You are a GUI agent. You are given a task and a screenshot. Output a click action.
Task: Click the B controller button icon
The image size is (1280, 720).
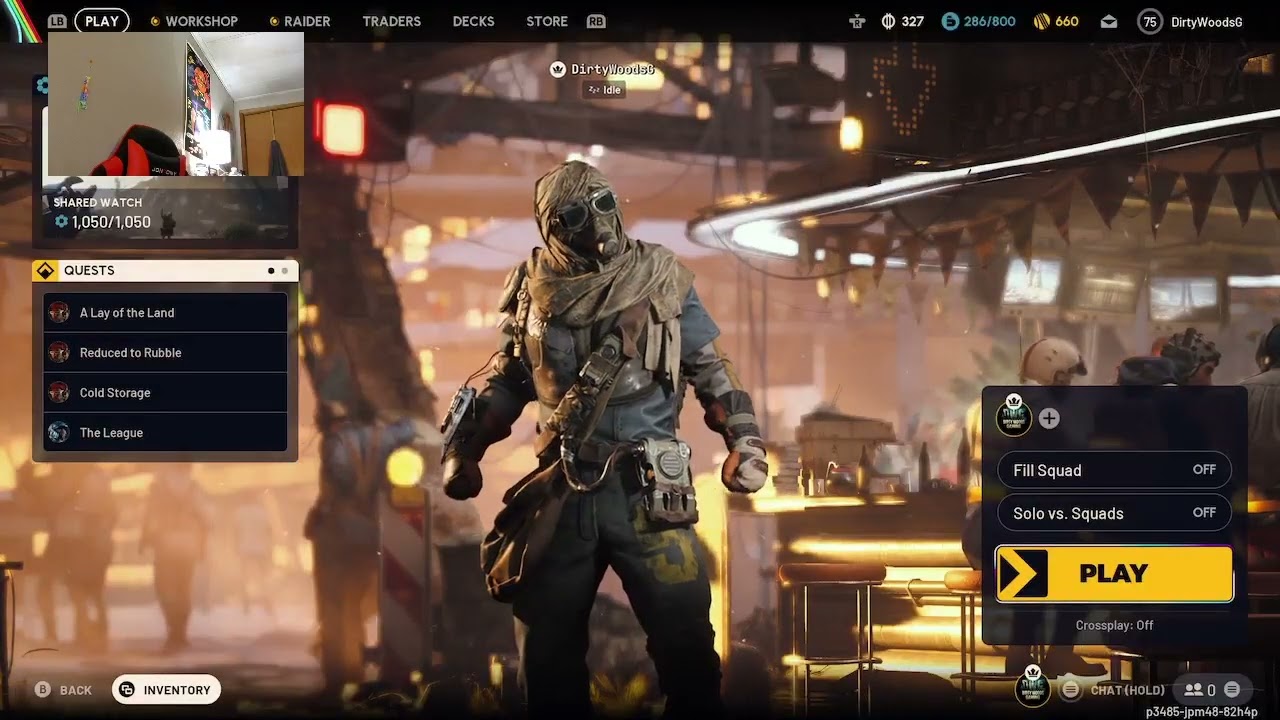43,689
